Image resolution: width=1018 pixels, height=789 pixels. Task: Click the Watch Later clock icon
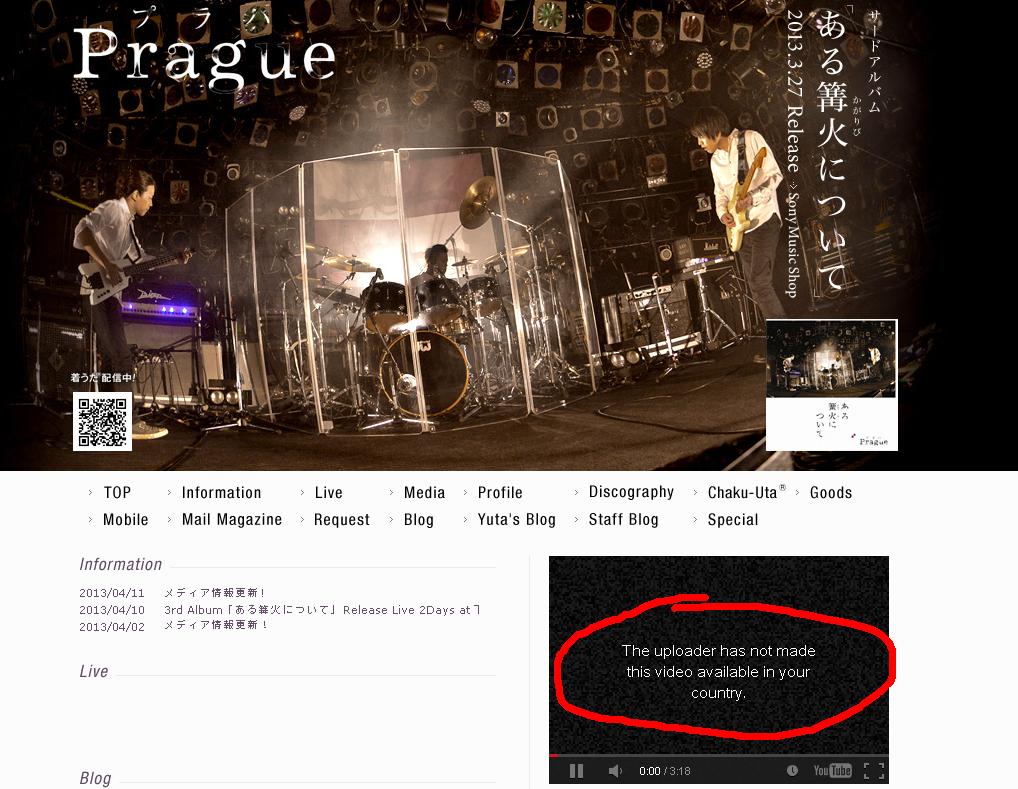point(792,771)
